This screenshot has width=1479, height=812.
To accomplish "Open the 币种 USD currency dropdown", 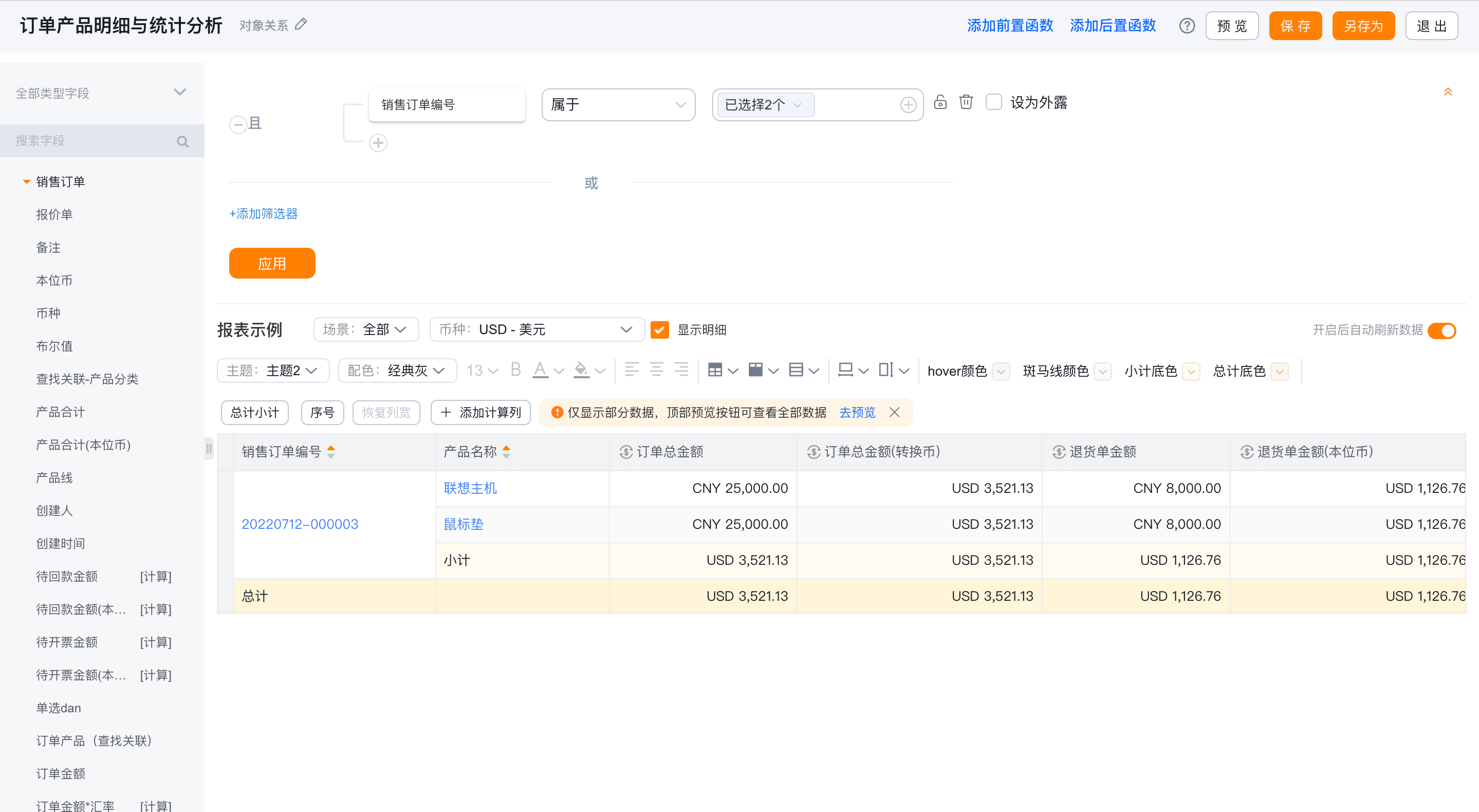I will 537,329.
